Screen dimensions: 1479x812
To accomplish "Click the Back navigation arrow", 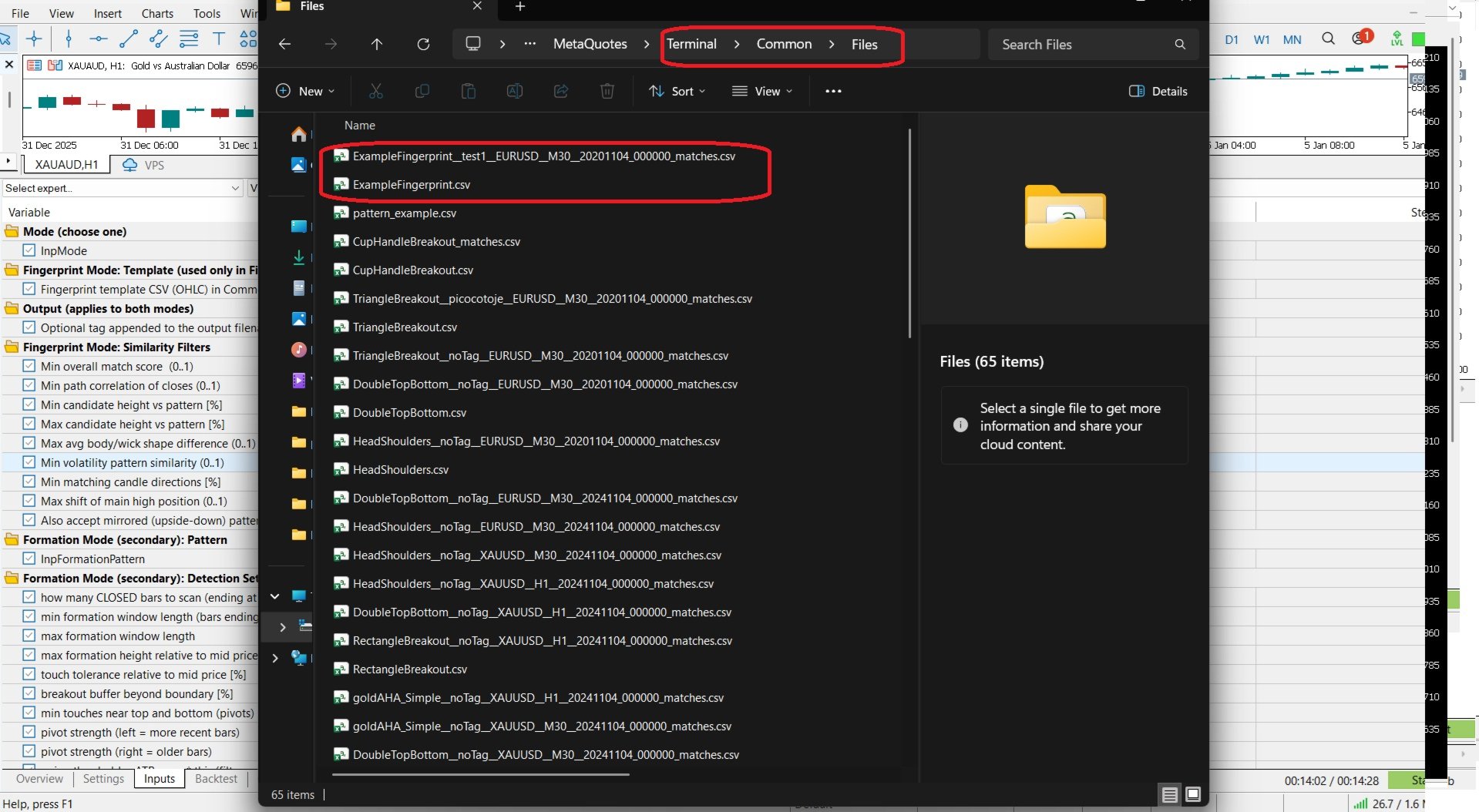I will (x=284, y=45).
